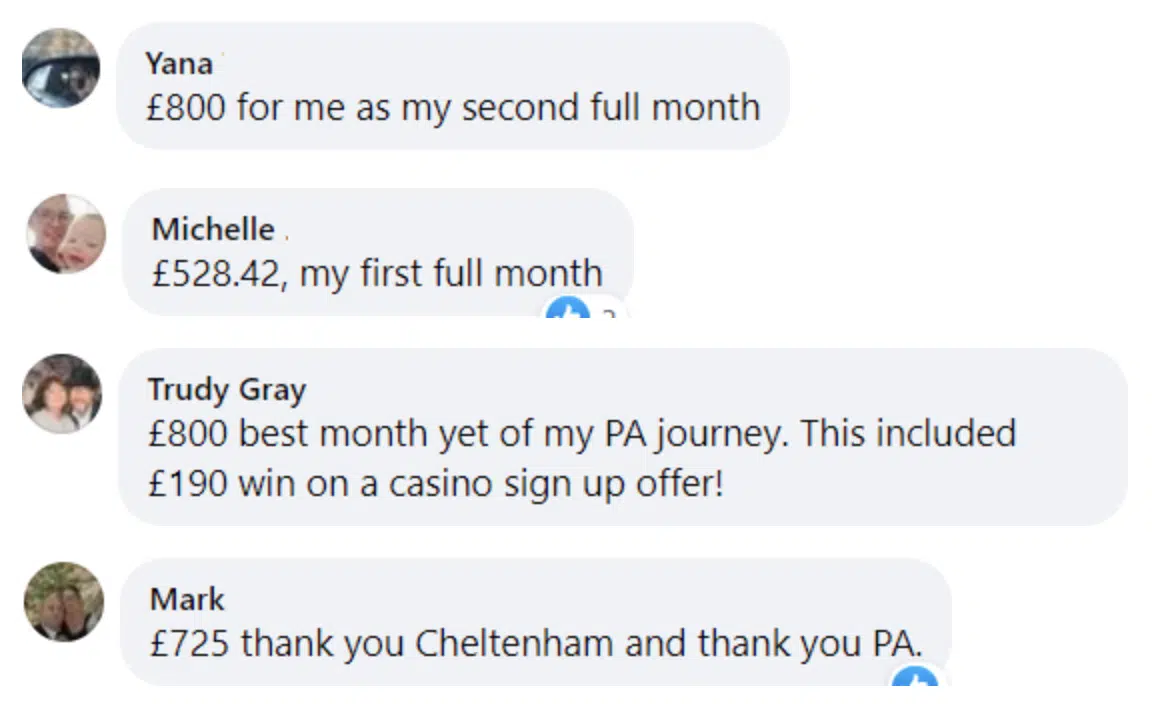This screenshot has height=704, width=1152.
Task: Open Yana's profile picture
Action: pos(61,68)
